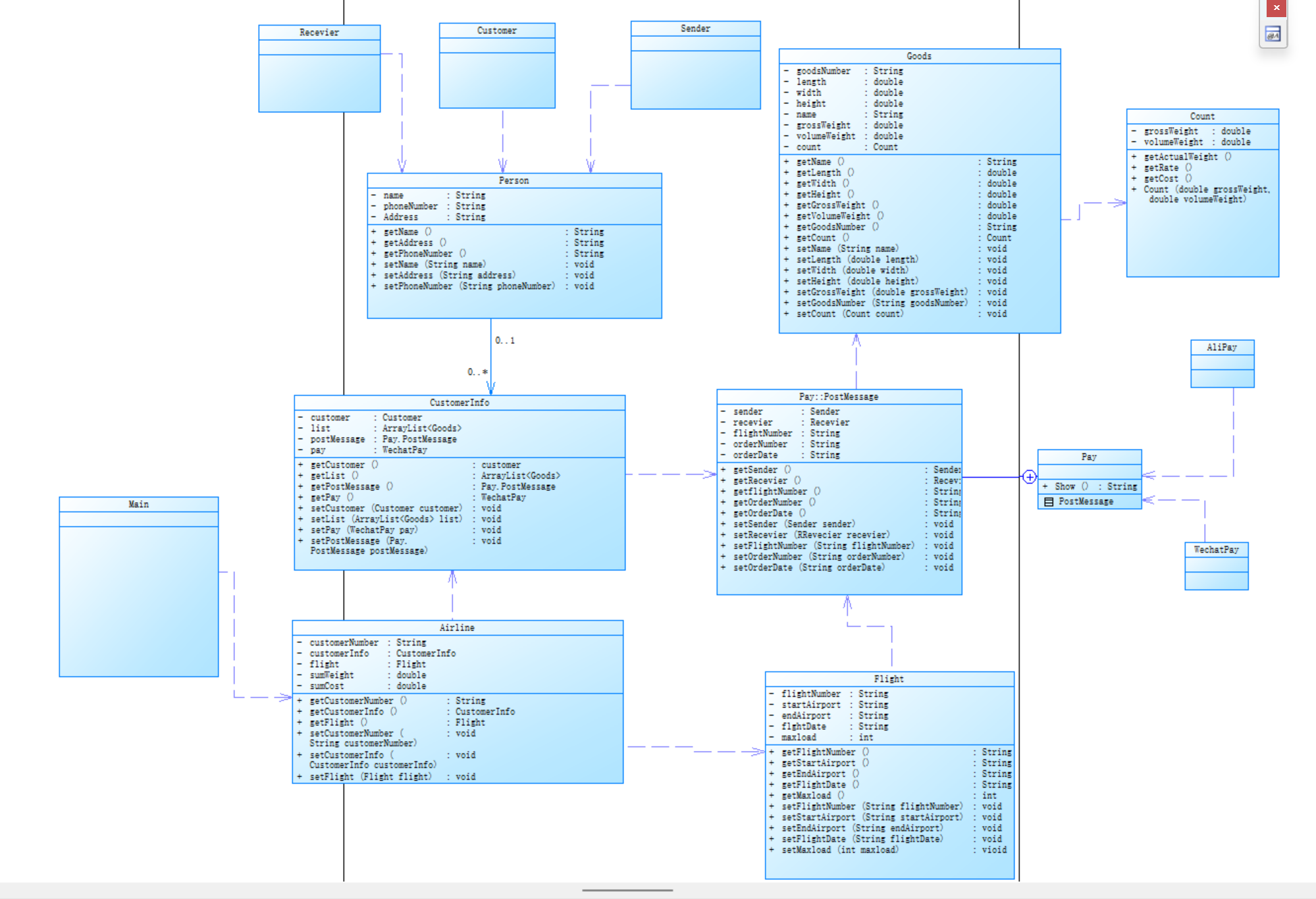The width and height of the screenshot is (1316, 899).
Task: Click the floating palette toolbar icon below close
Action: [x=1273, y=34]
